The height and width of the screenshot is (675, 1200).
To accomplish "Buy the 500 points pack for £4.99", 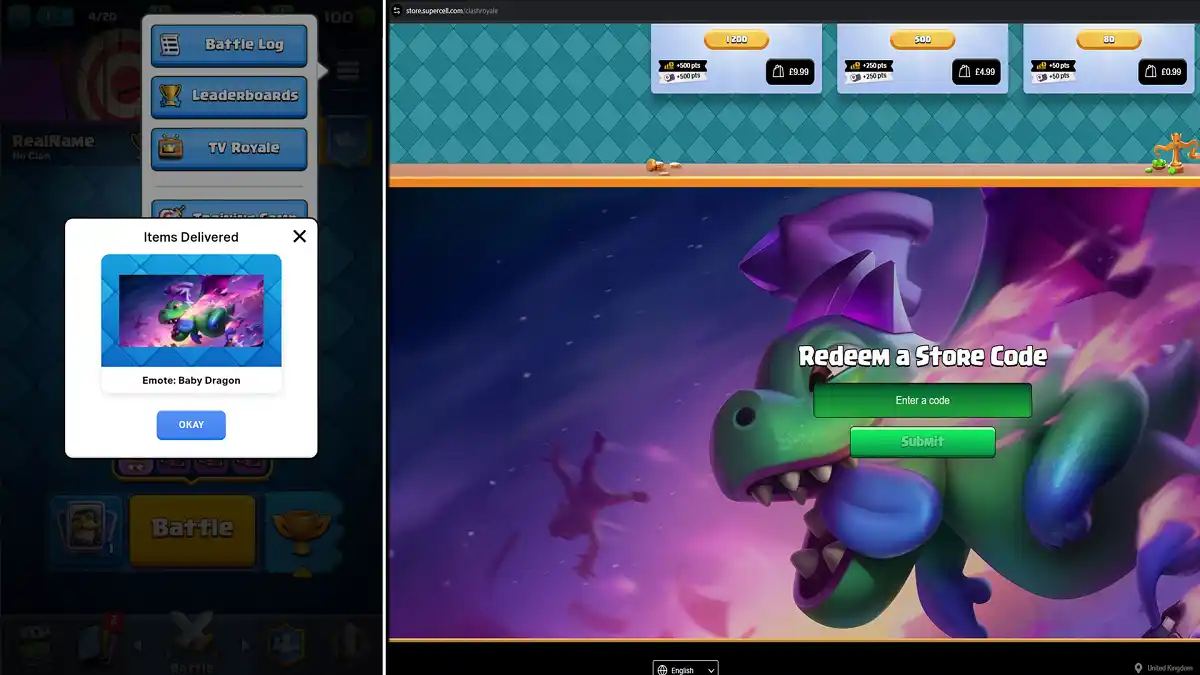I will [976, 71].
